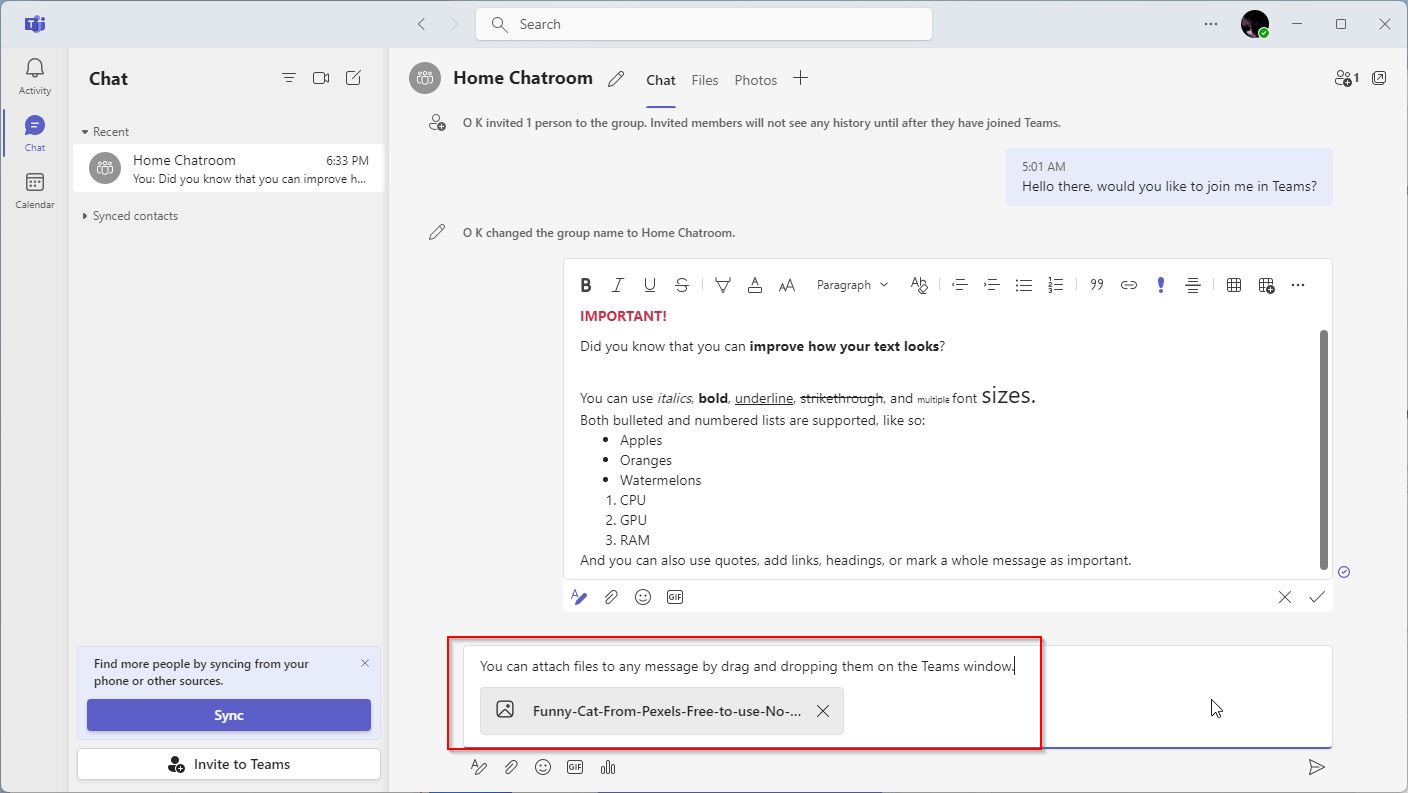Viewport: 1408px width, 793px height.
Task: Create a poll from the compose bar
Action: tap(607, 767)
